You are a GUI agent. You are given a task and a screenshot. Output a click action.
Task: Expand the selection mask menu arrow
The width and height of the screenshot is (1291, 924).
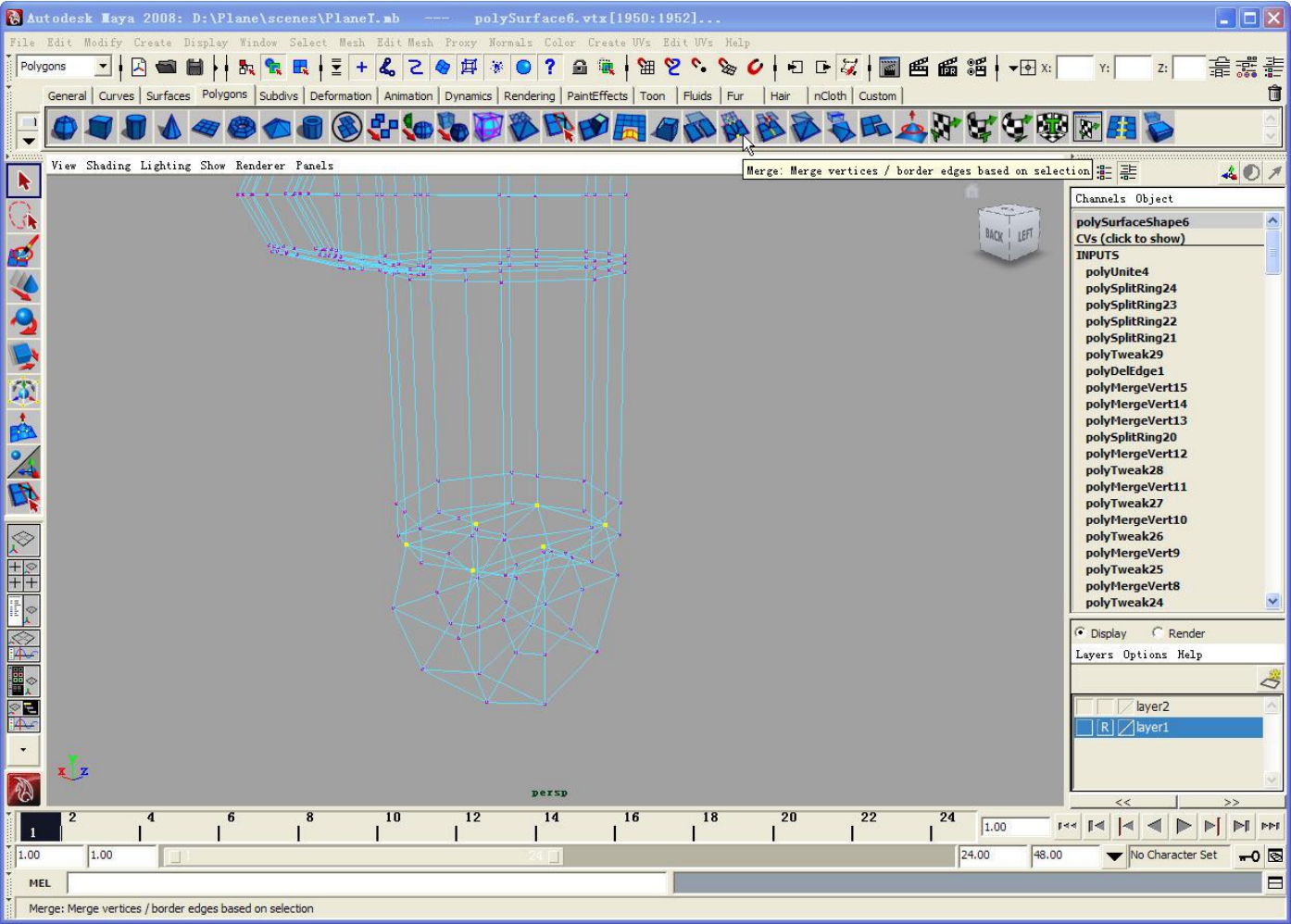336,67
